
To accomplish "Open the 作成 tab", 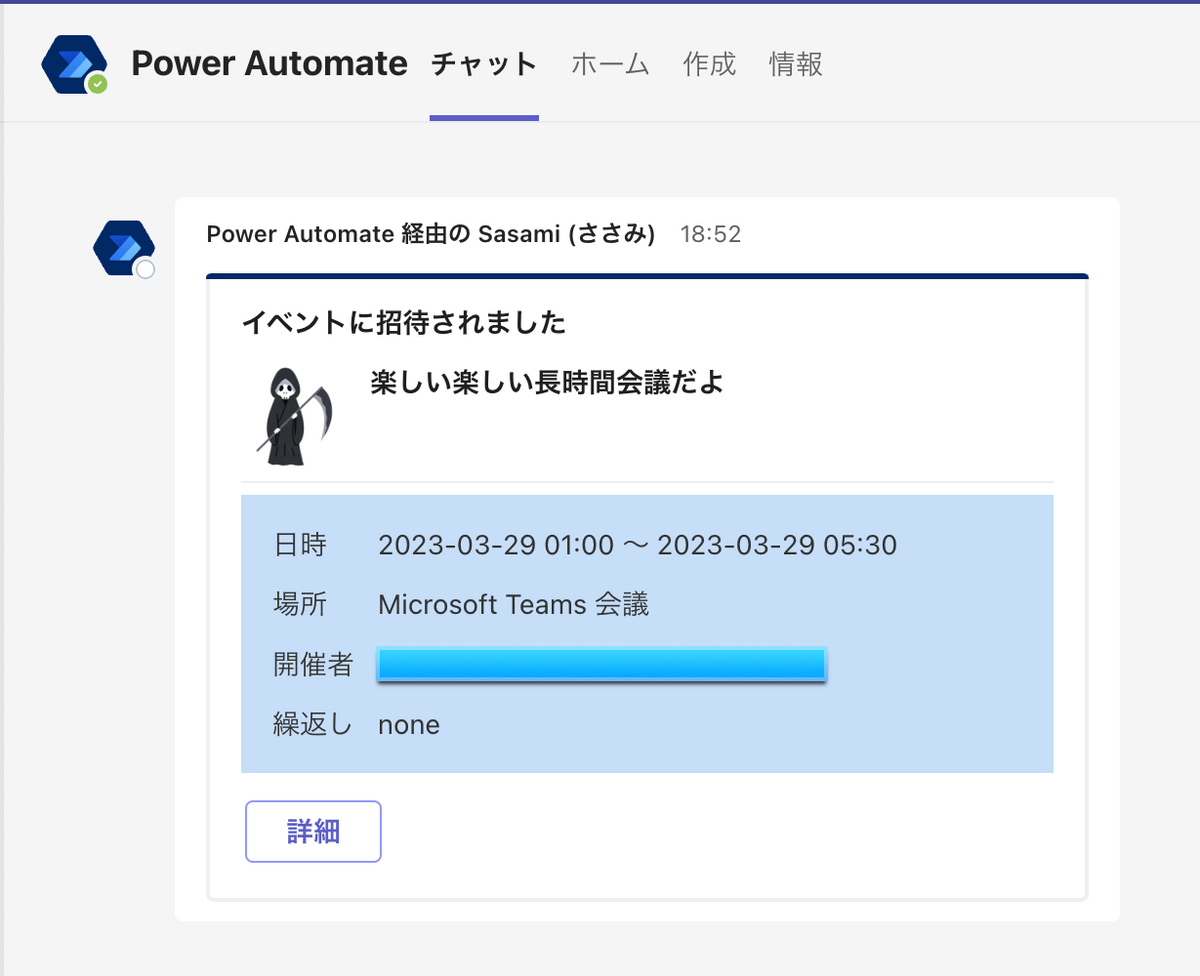I will click(709, 64).
